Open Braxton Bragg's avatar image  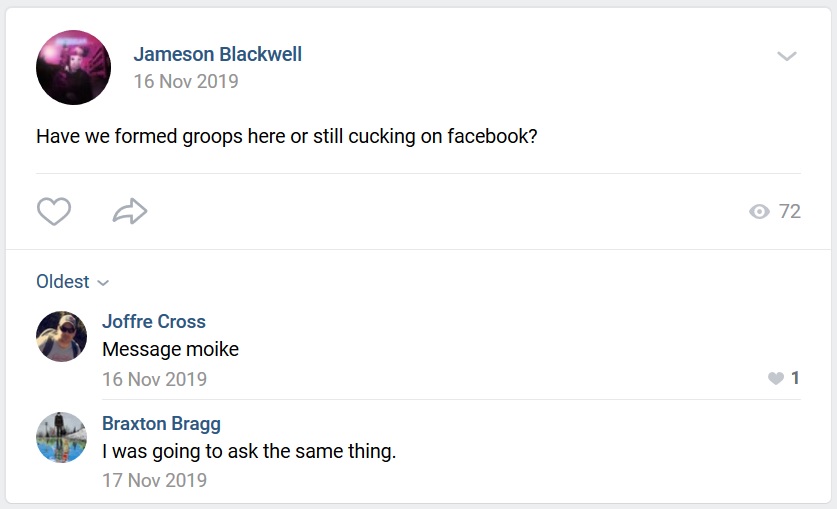pos(61,438)
